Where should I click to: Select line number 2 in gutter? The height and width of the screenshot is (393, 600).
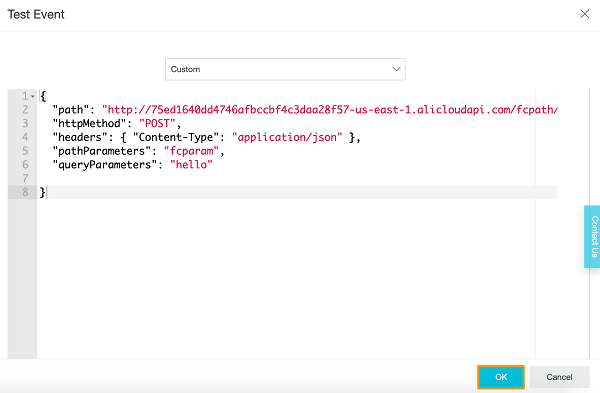[x=25, y=110]
